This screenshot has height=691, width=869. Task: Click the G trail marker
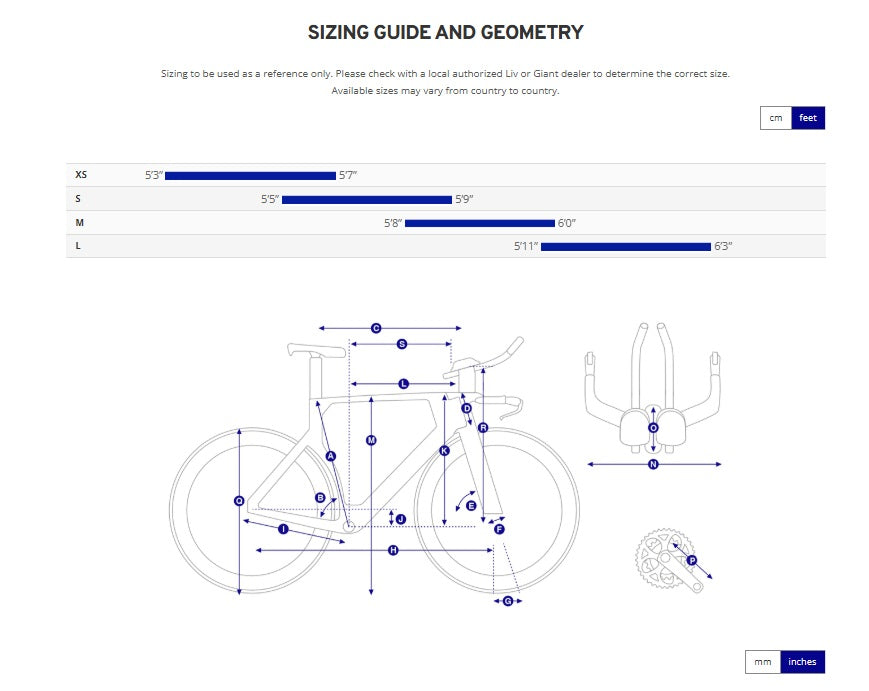[x=508, y=601]
